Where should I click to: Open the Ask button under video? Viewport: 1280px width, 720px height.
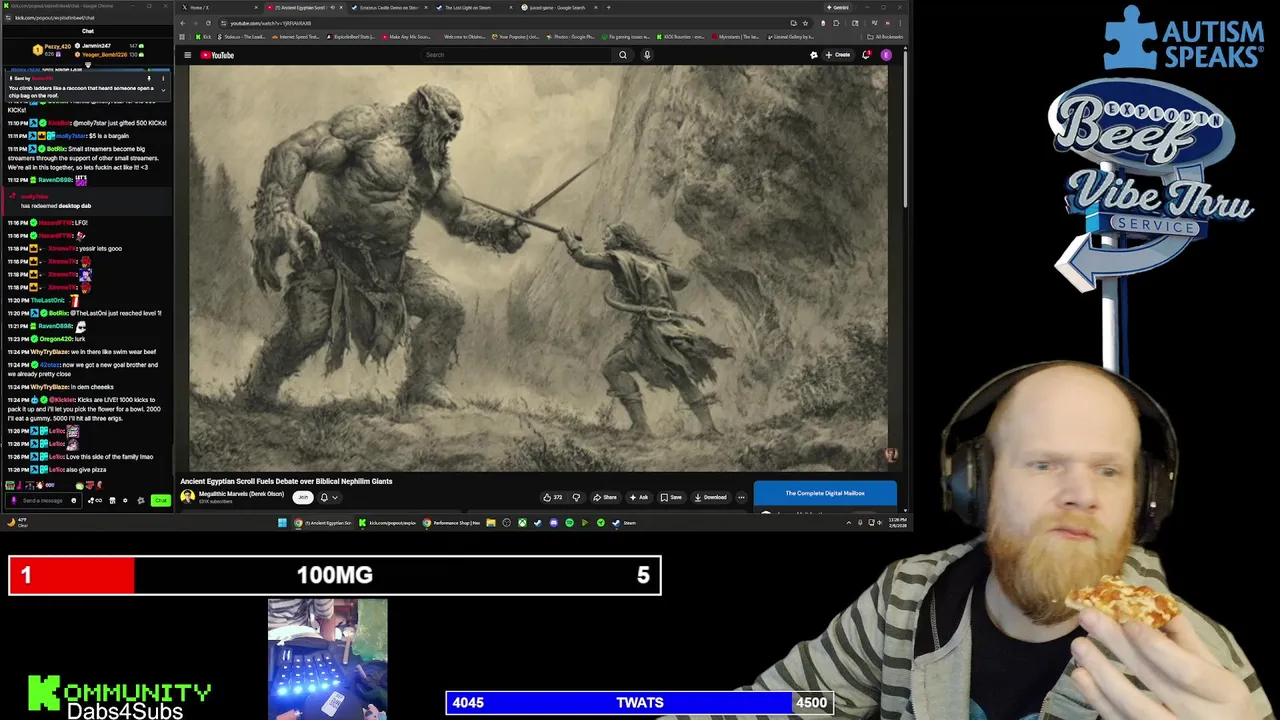tap(639, 497)
